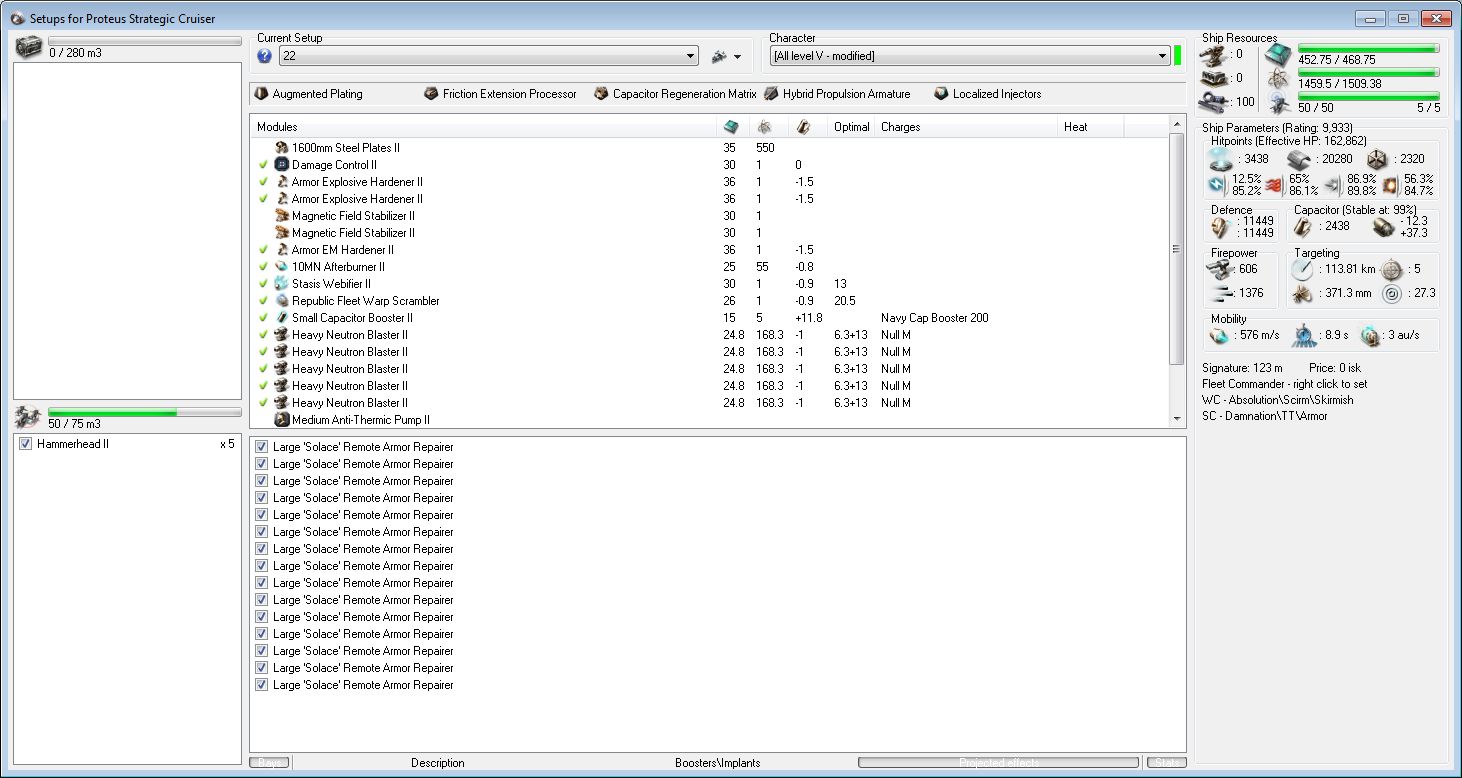Expand the arrow beside the ship icon
This screenshot has width=1462, height=778.
[x=737, y=58]
